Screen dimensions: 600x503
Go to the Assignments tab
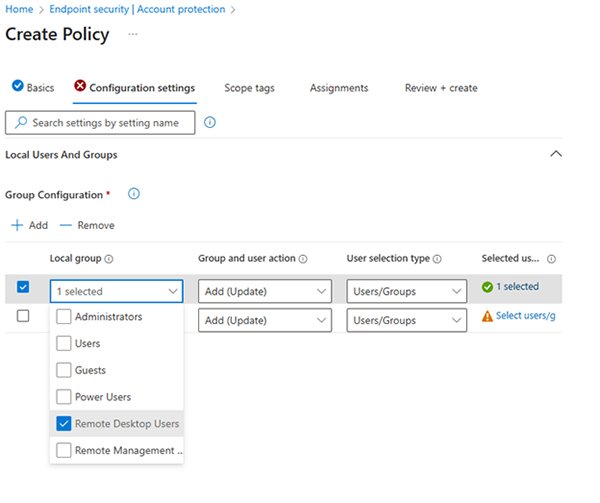(x=339, y=88)
